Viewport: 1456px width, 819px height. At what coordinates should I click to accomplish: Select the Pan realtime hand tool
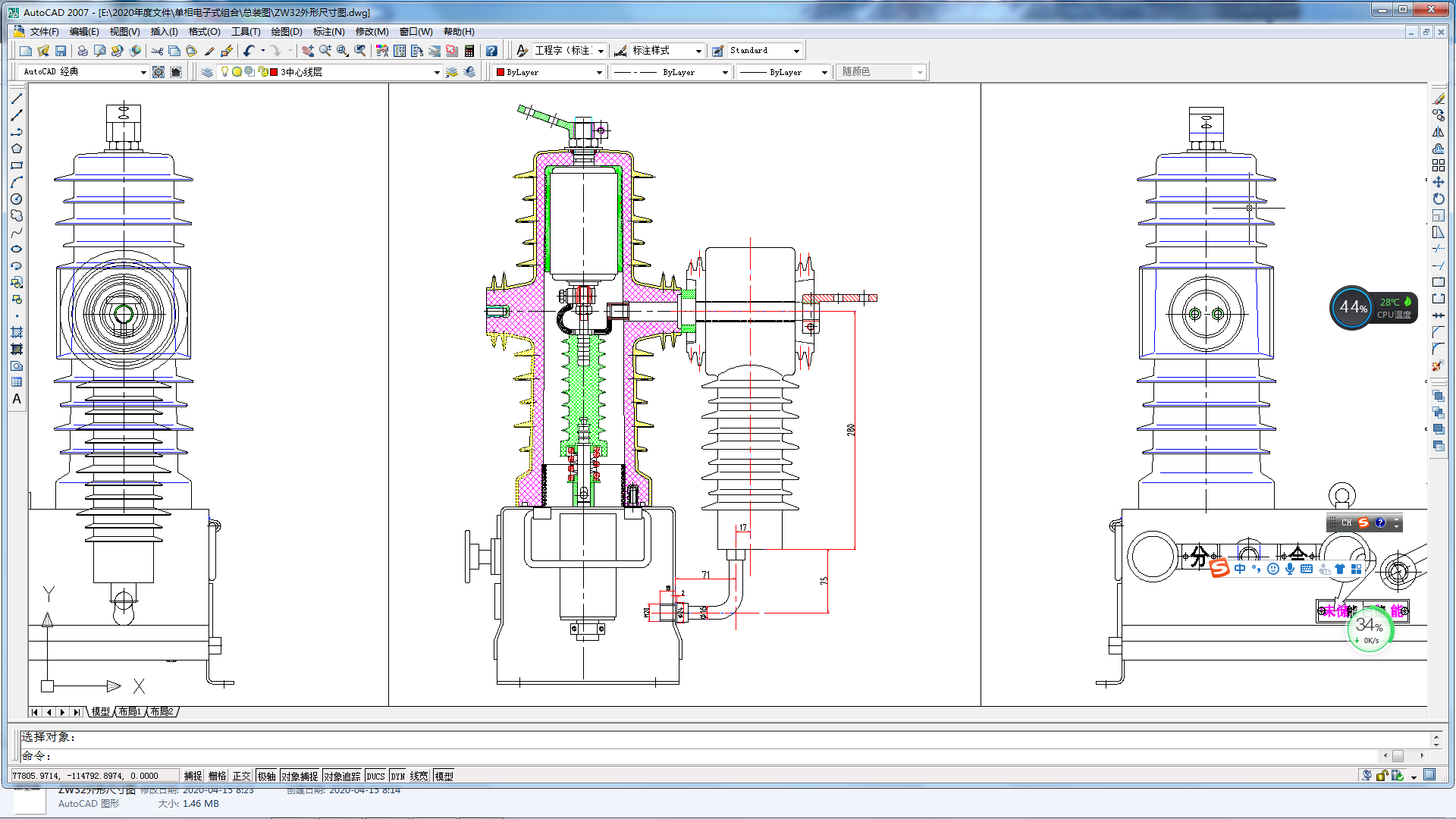(308, 51)
